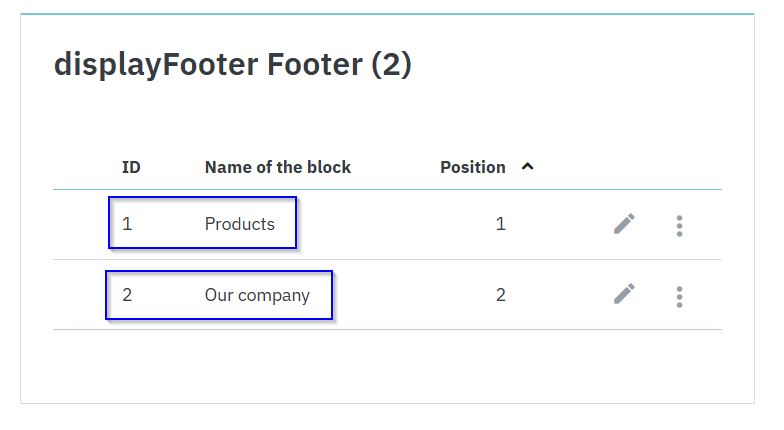This screenshot has height=430, width=784.
Task: Click the displayFooter word in the heading
Action: coord(156,65)
